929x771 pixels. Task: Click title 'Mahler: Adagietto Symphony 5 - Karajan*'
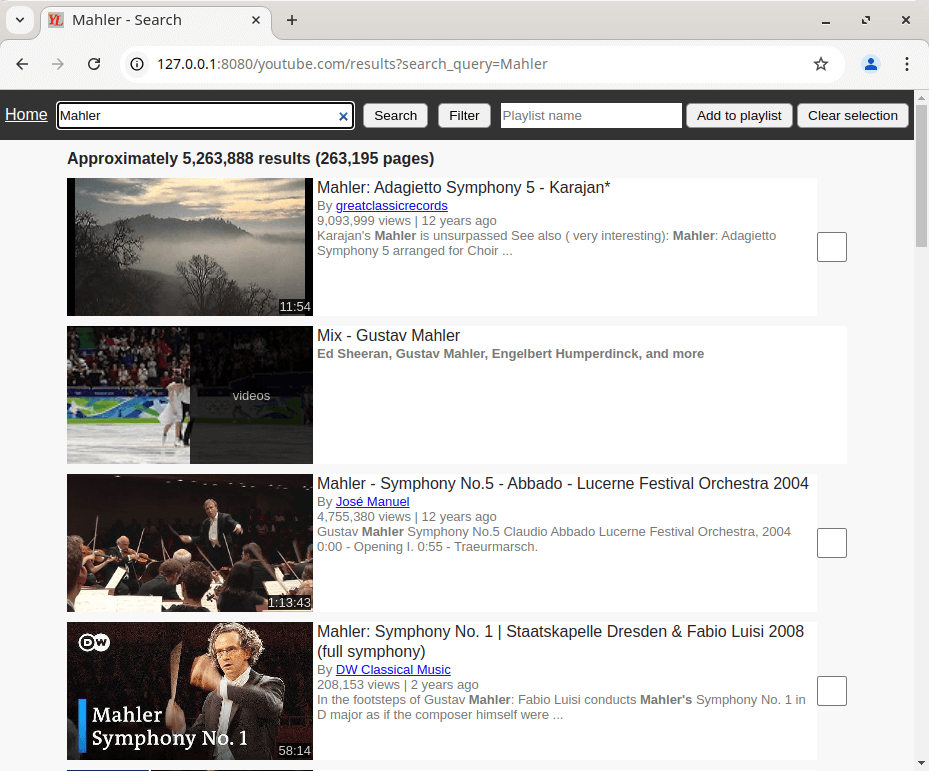tap(463, 187)
